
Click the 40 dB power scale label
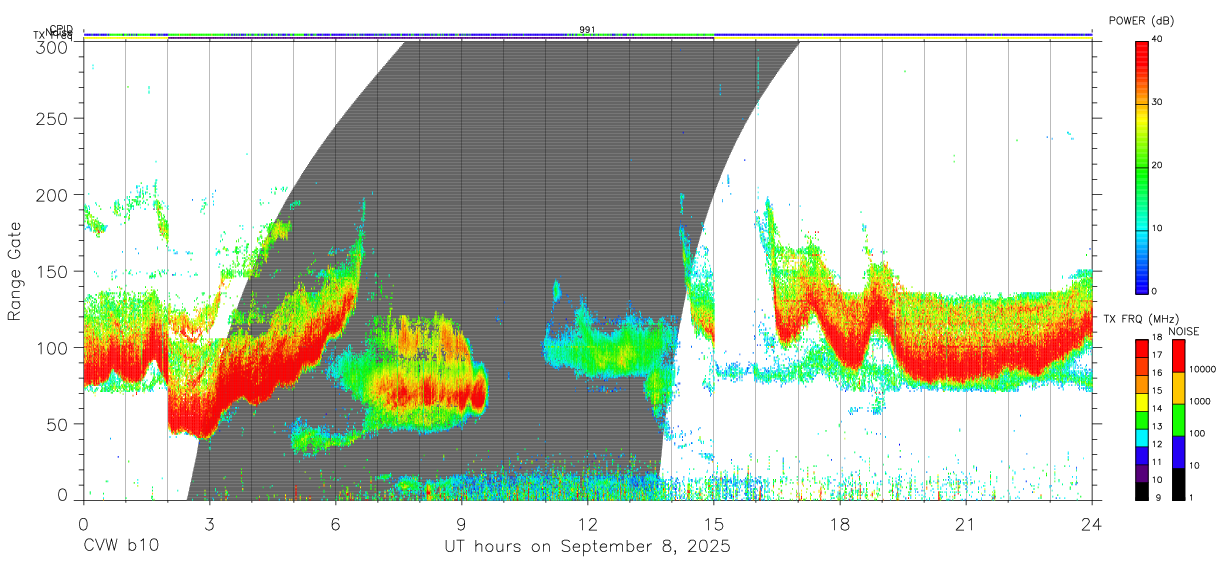coord(1157,40)
